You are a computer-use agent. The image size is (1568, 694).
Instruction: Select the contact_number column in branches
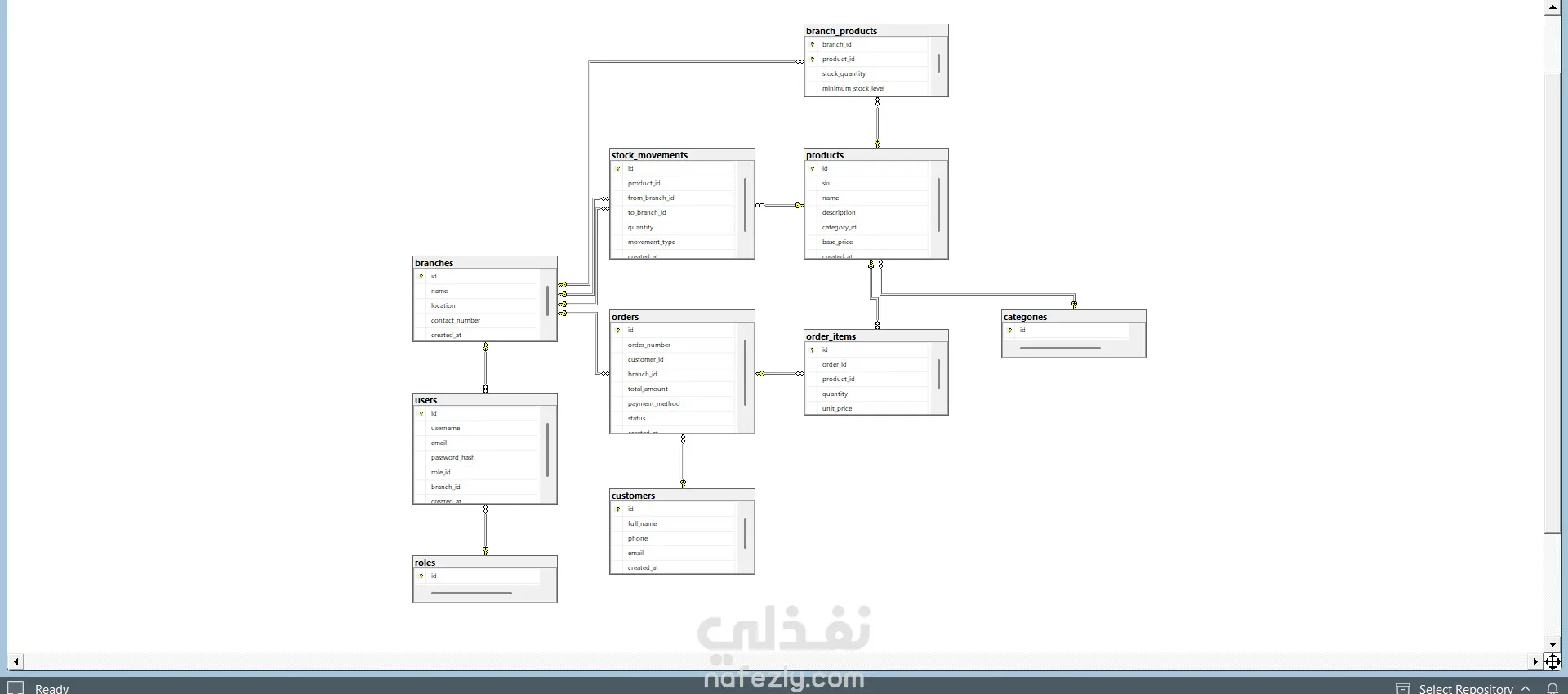(x=476, y=321)
